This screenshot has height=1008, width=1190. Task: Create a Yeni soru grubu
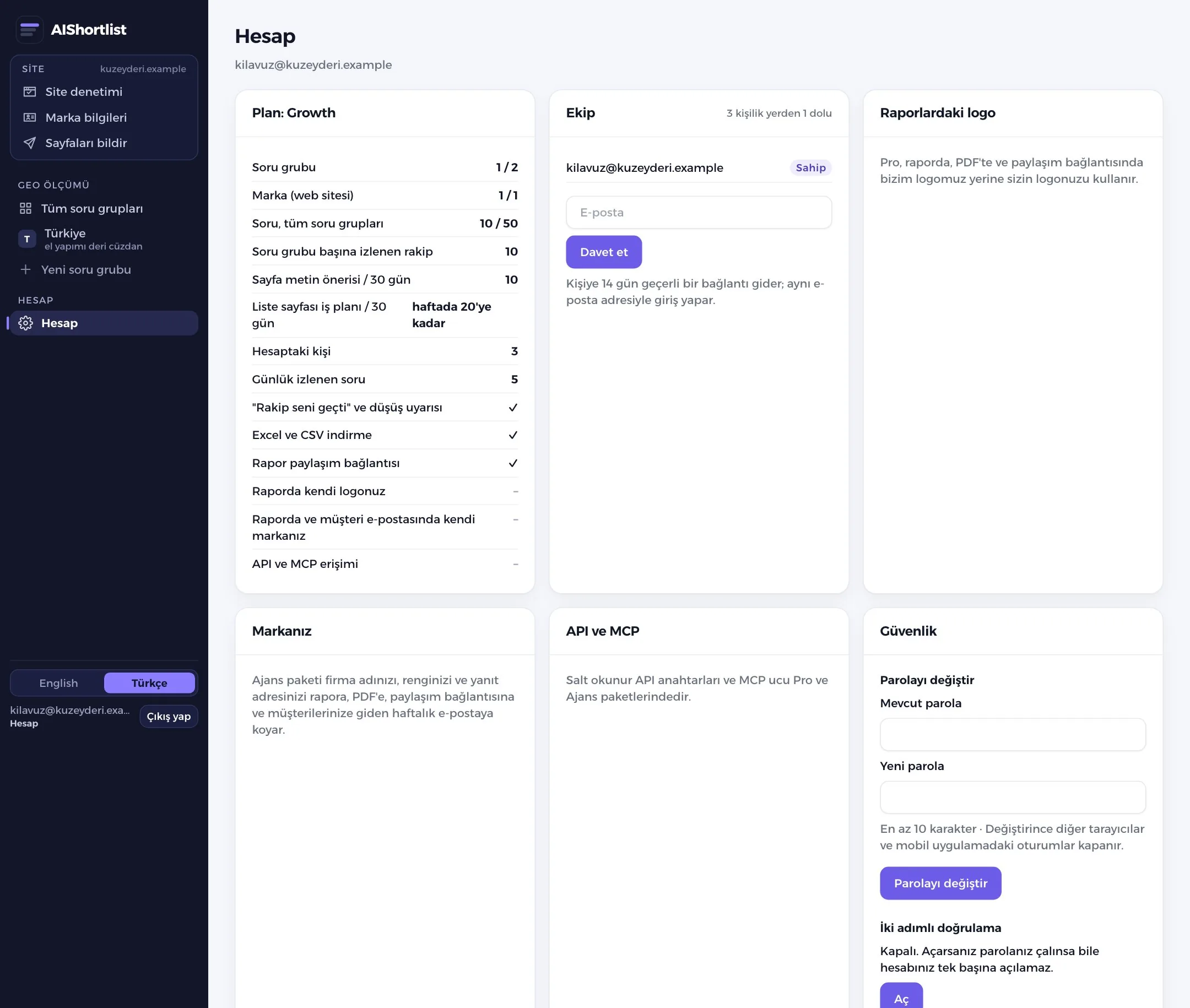(x=104, y=270)
